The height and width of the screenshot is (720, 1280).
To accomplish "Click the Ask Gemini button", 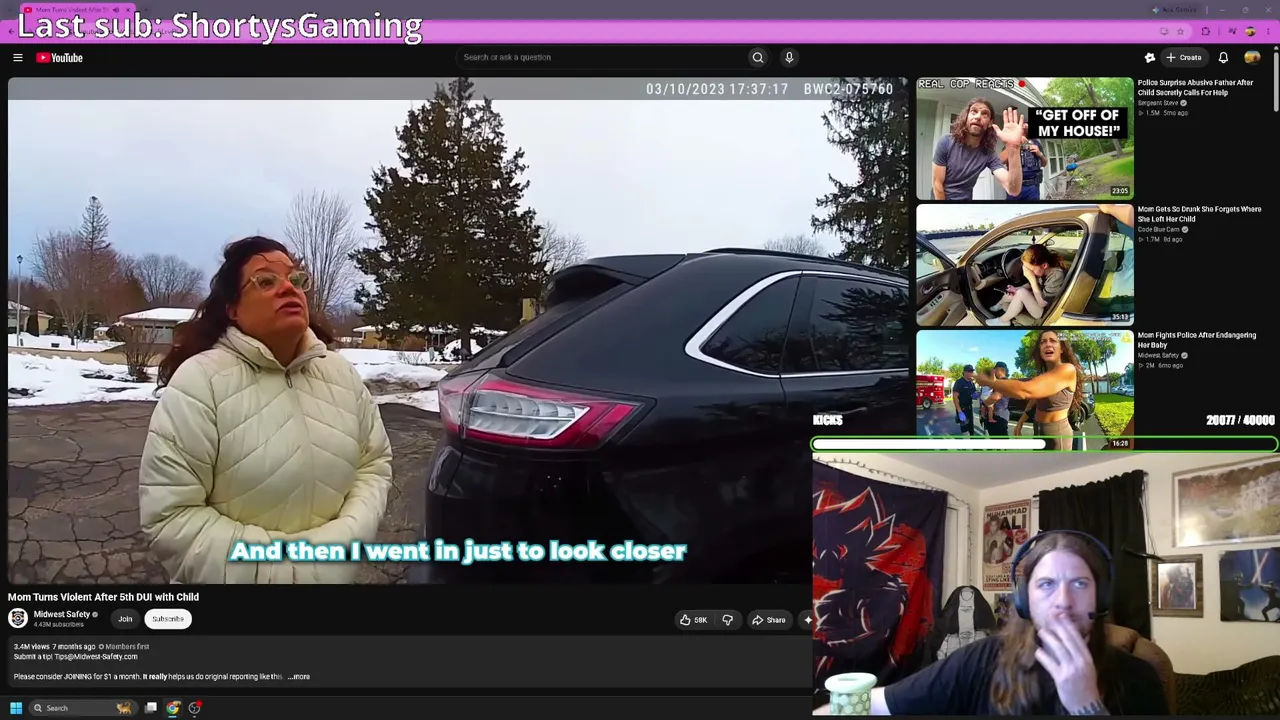I will (x=1175, y=10).
